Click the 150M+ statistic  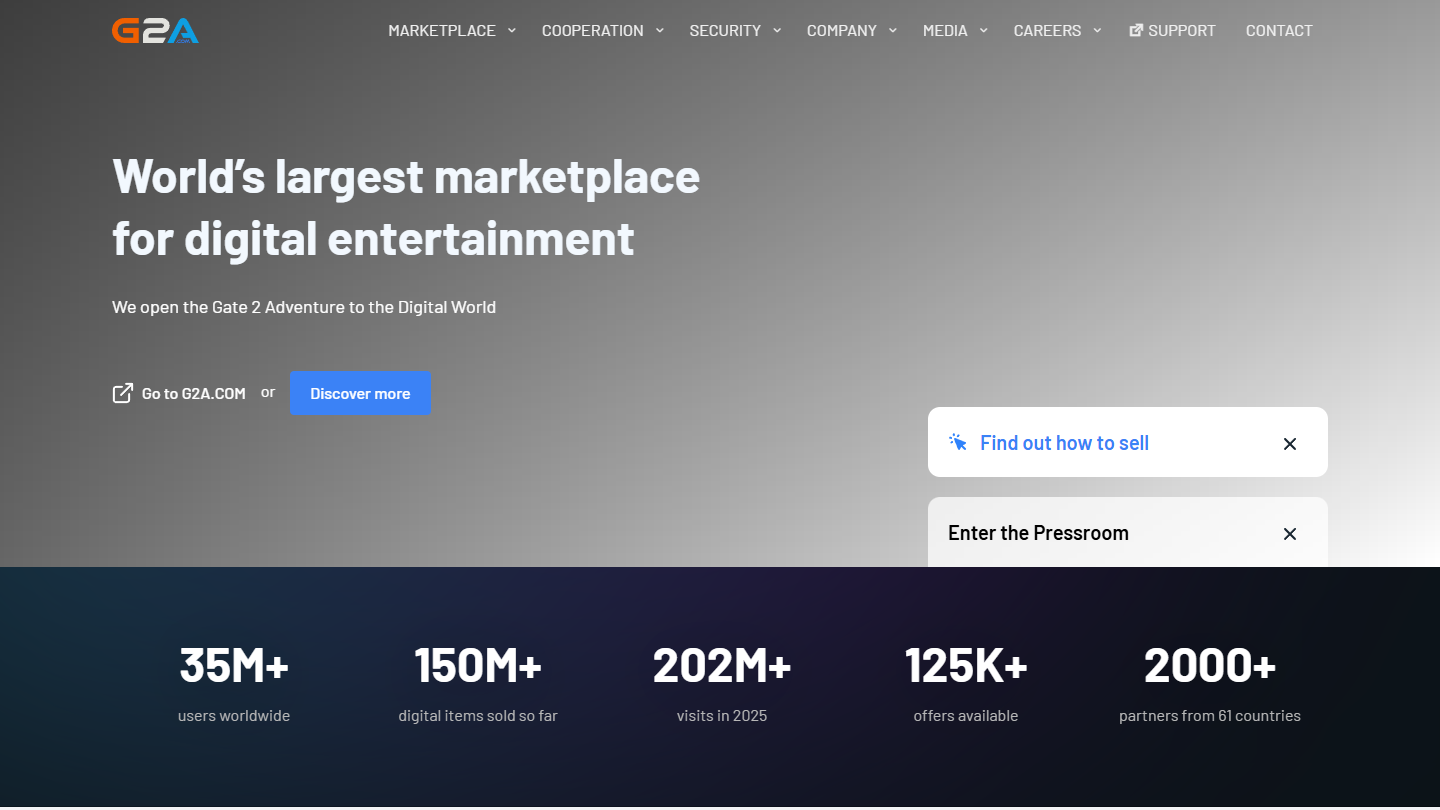pos(478,665)
